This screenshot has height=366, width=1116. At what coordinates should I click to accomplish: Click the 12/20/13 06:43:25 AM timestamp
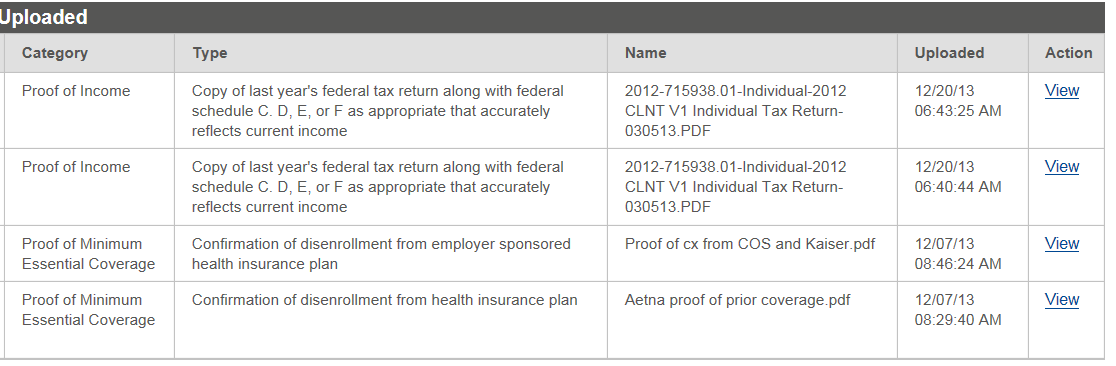click(958, 101)
